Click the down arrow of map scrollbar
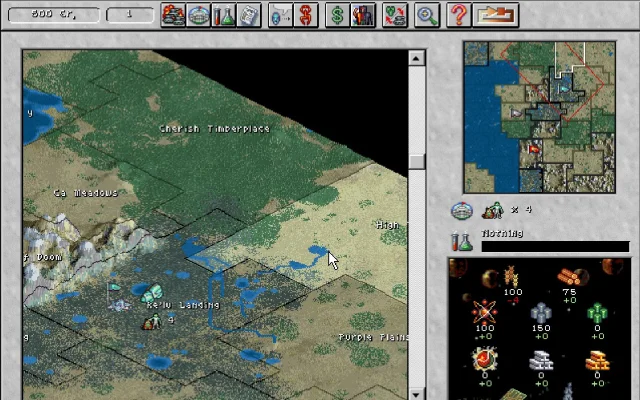Image resolution: width=640 pixels, height=400 pixels. coord(416,393)
